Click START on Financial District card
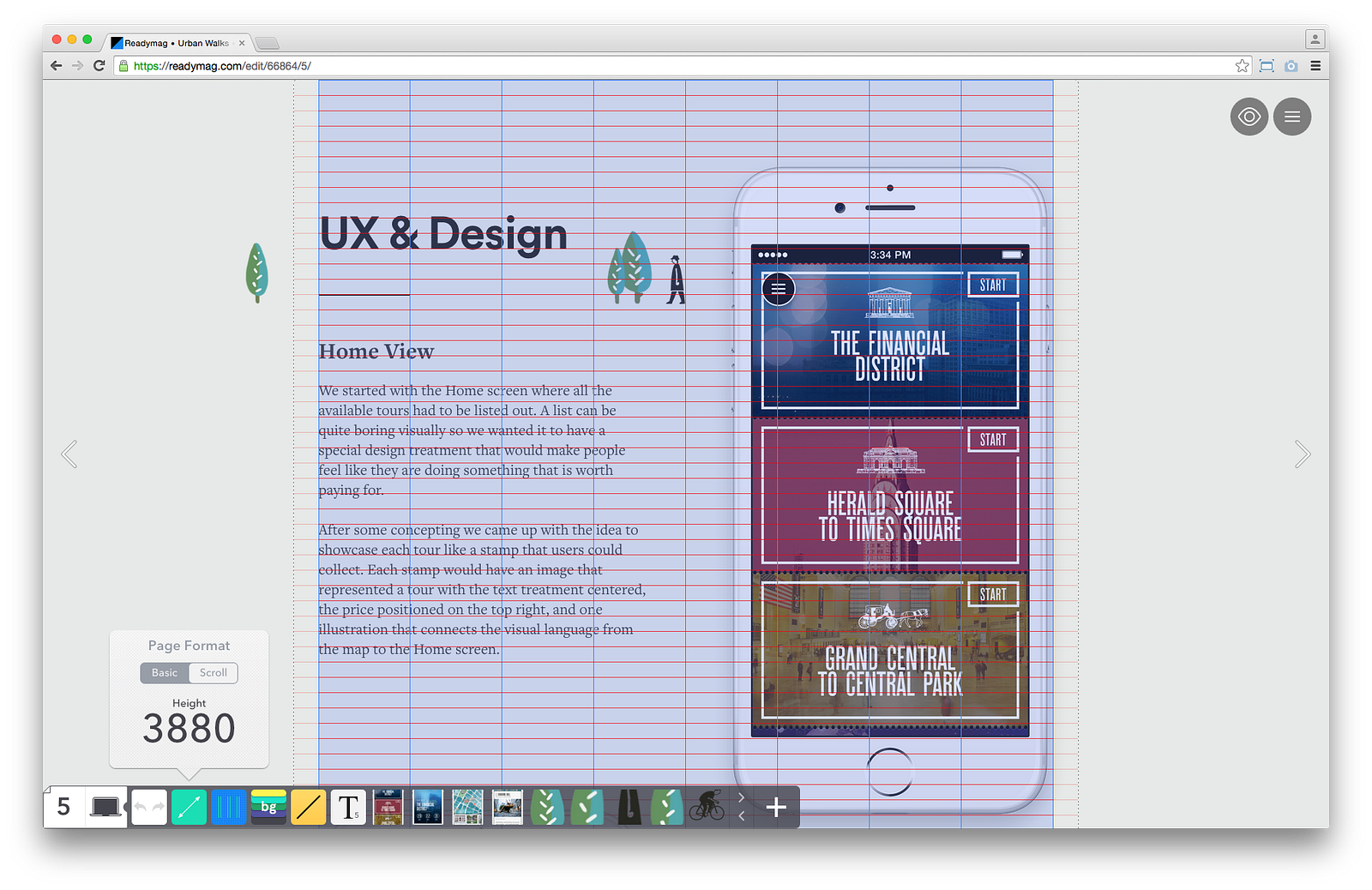The width and height of the screenshot is (1372, 890). tap(993, 286)
